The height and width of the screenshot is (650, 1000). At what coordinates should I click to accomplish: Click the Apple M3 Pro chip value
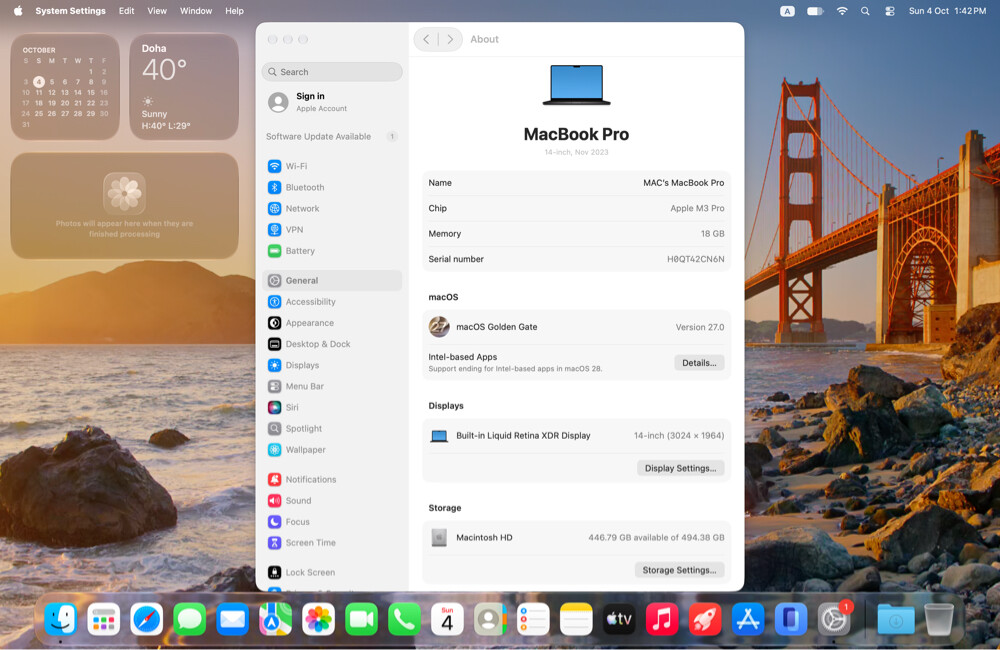click(x=697, y=208)
